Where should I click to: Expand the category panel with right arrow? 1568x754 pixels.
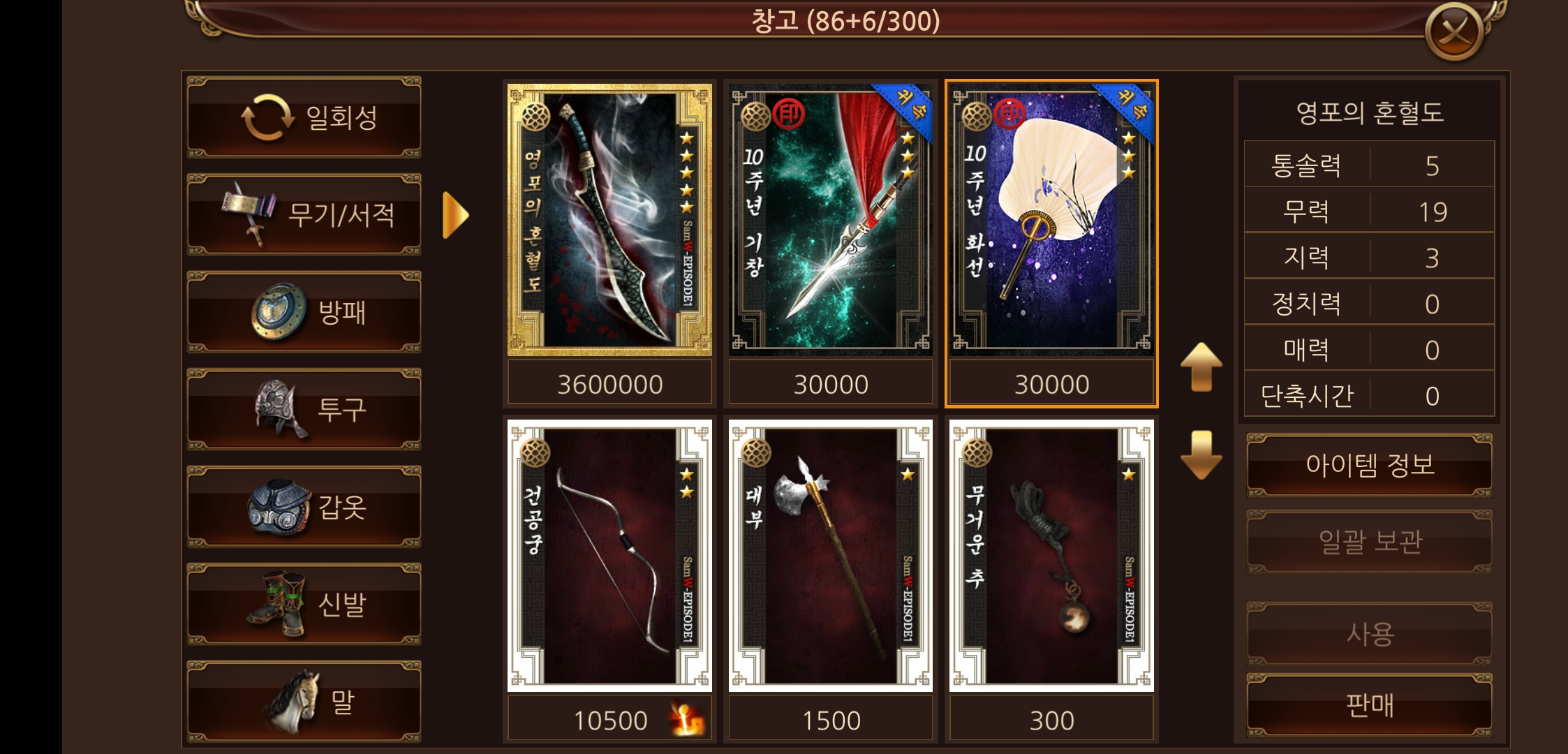click(x=455, y=215)
